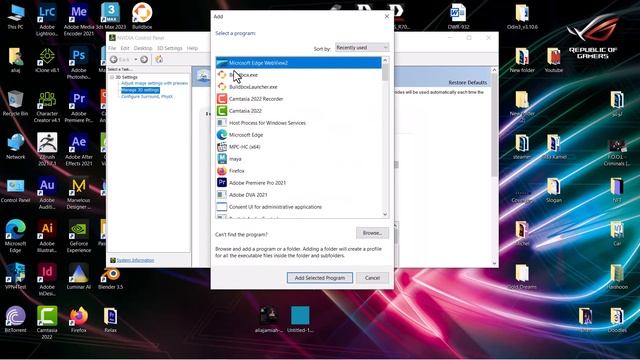Open Adobe Premiere Pro desktop shortcut

[x=79, y=107]
